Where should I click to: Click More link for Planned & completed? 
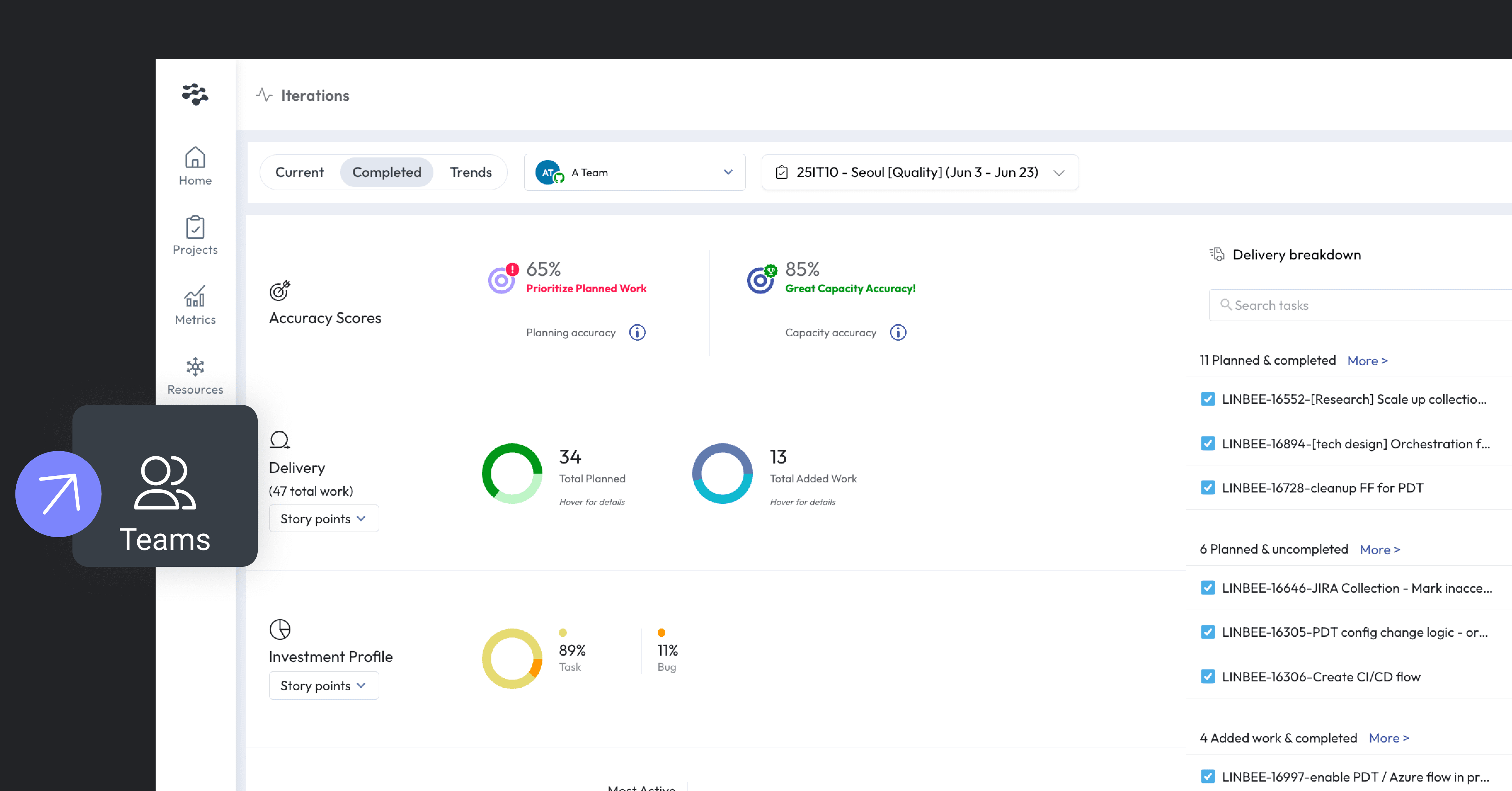coord(1367,361)
